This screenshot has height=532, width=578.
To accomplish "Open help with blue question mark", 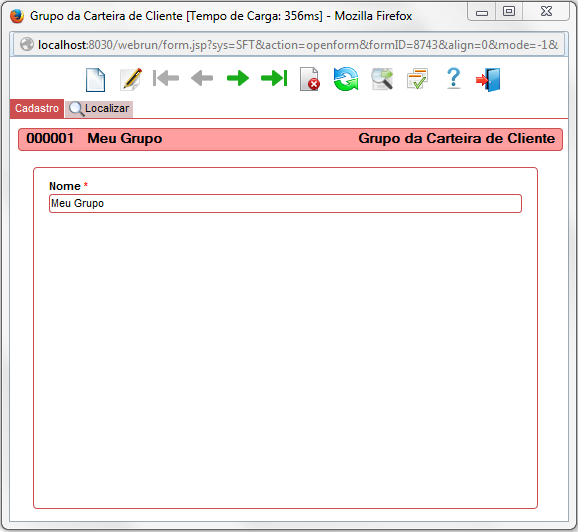I will point(453,78).
